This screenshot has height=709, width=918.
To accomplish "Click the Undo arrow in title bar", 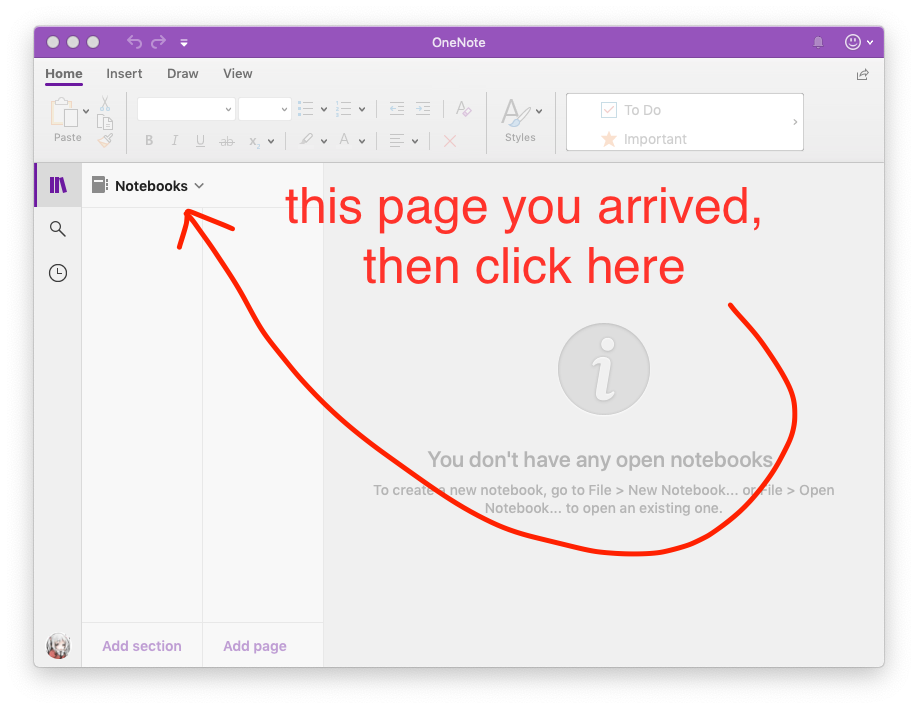I will coord(135,42).
